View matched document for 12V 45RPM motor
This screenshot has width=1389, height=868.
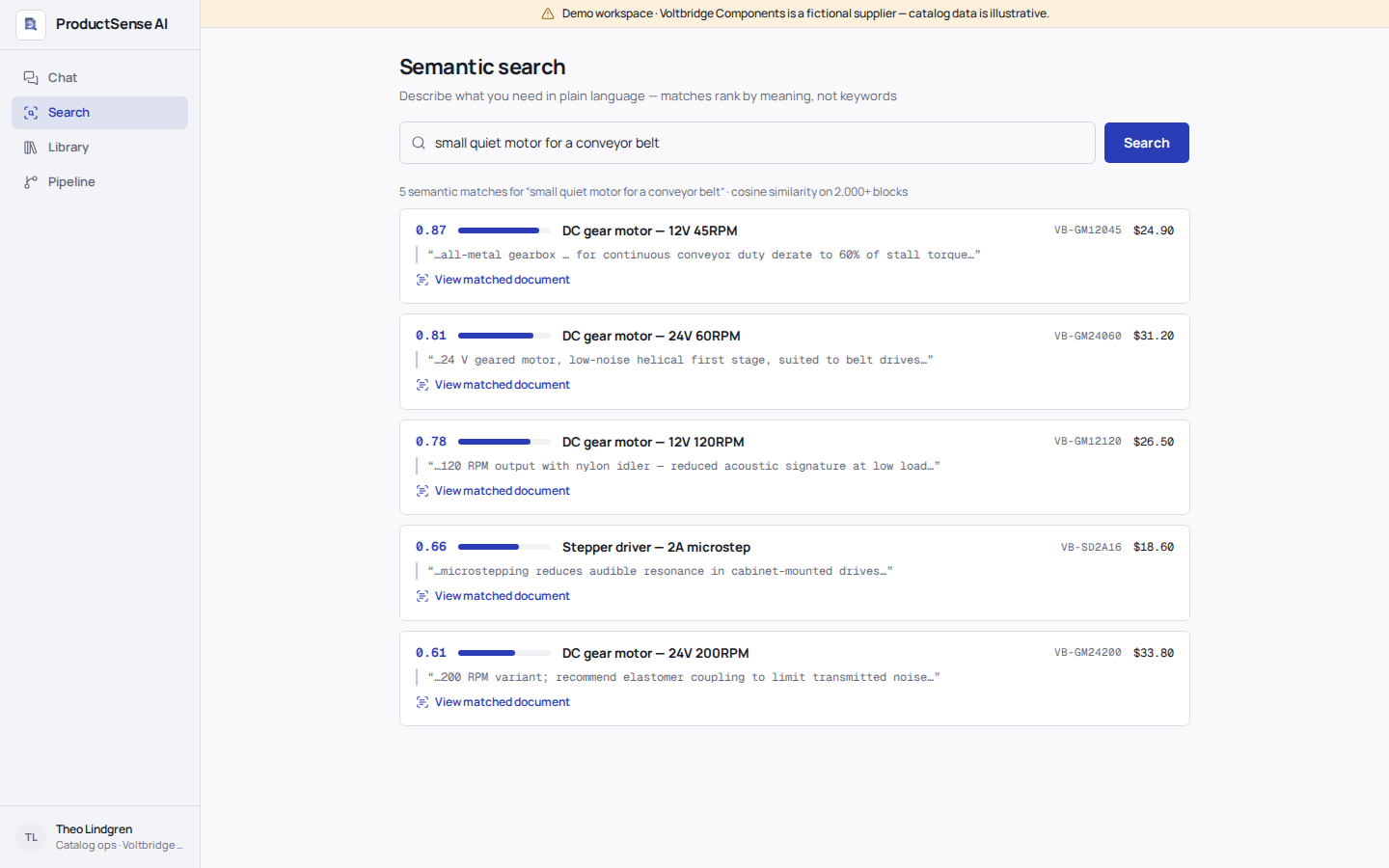coord(493,280)
